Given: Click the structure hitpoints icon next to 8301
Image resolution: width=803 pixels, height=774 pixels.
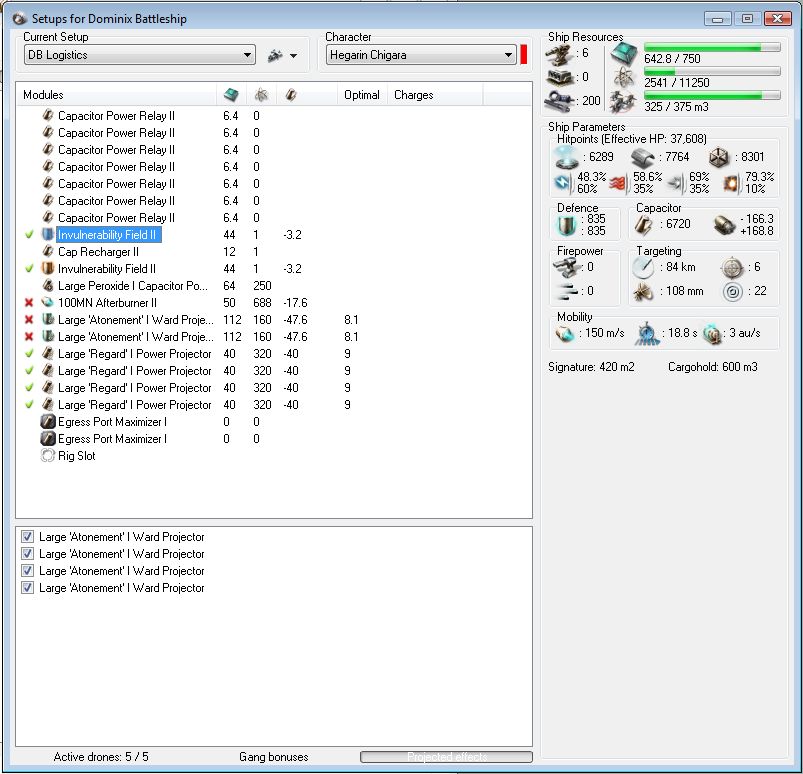Looking at the screenshot, I should tap(719, 157).
